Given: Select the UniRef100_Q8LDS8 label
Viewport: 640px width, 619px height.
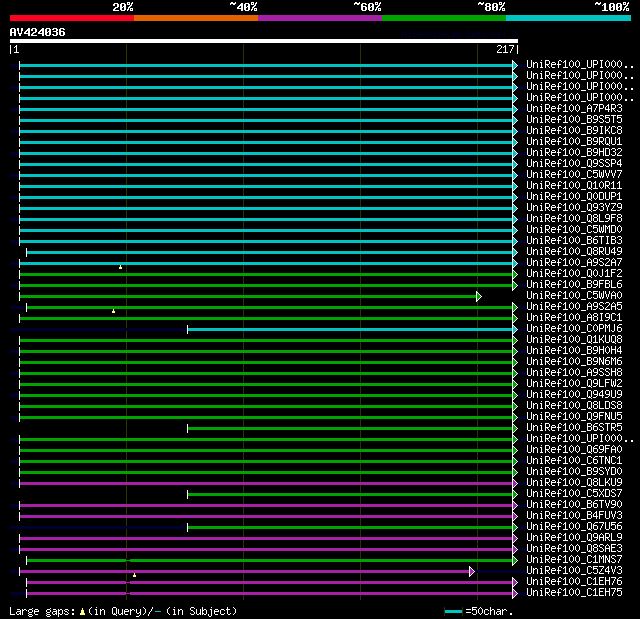Looking at the screenshot, I should (x=574, y=406).
